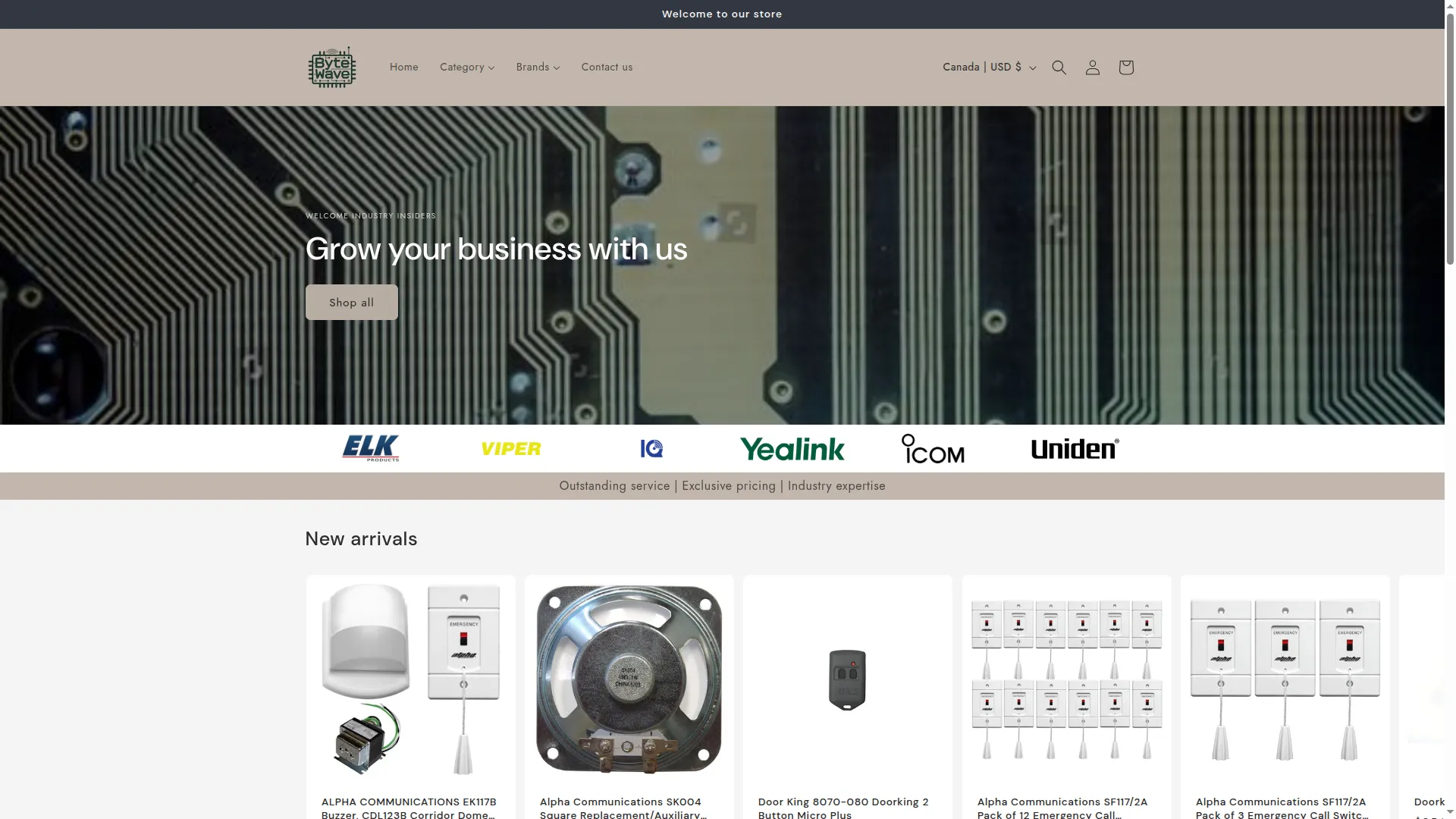The height and width of the screenshot is (819, 1456).
Task: Open the SF117/2A Pack of 3 link
Action: [1282, 808]
